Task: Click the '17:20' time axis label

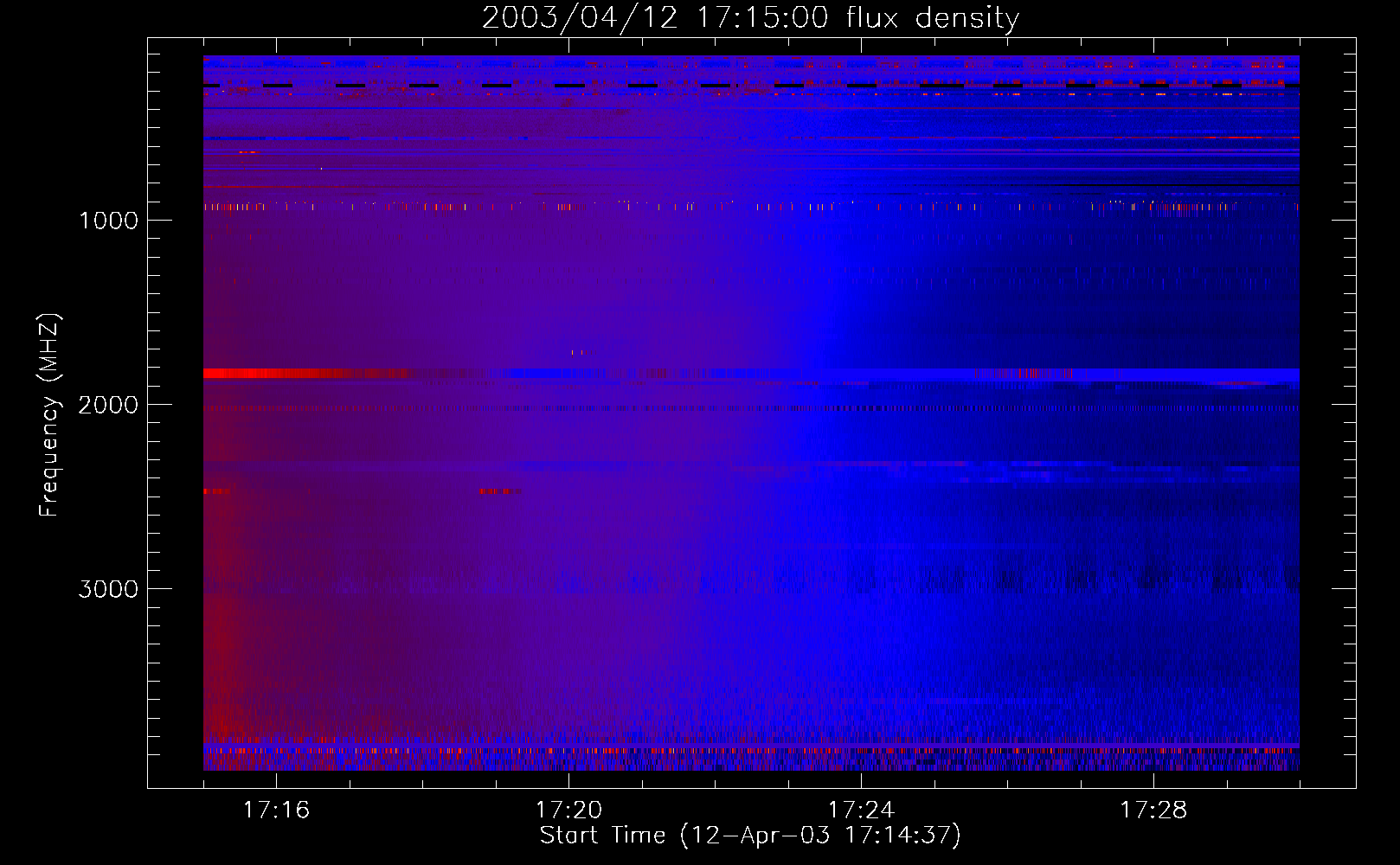Action: [568, 810]
